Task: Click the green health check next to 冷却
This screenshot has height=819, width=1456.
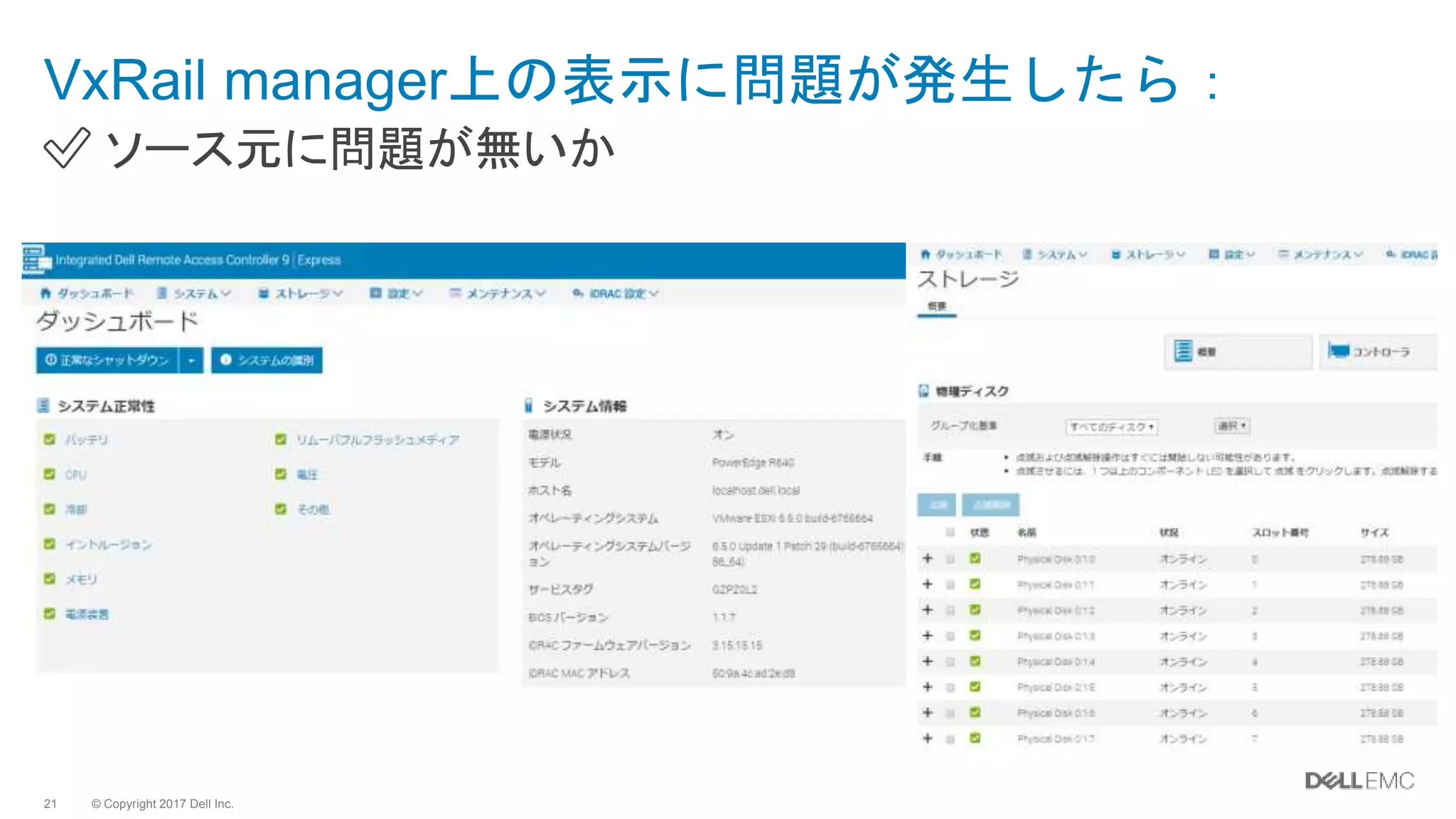Action: (50, 509)
